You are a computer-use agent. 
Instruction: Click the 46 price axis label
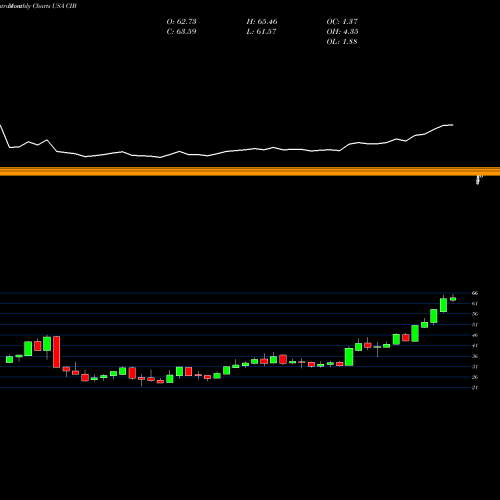coord(475,335)
